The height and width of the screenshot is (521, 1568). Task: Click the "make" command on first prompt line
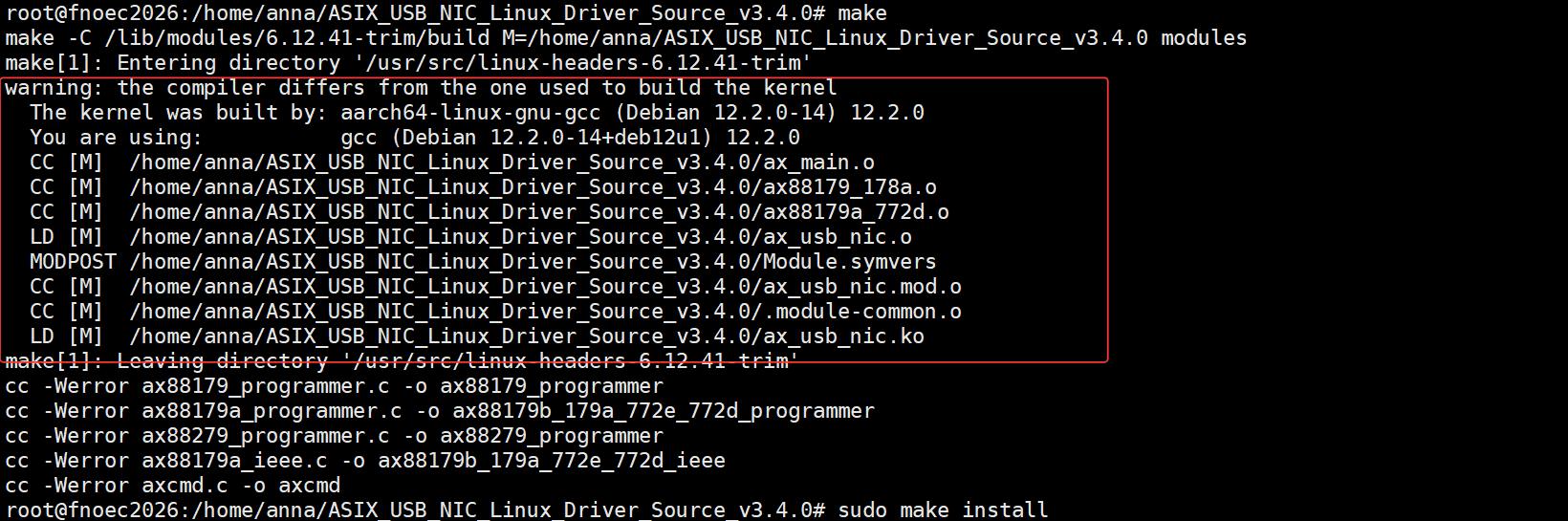861,13
